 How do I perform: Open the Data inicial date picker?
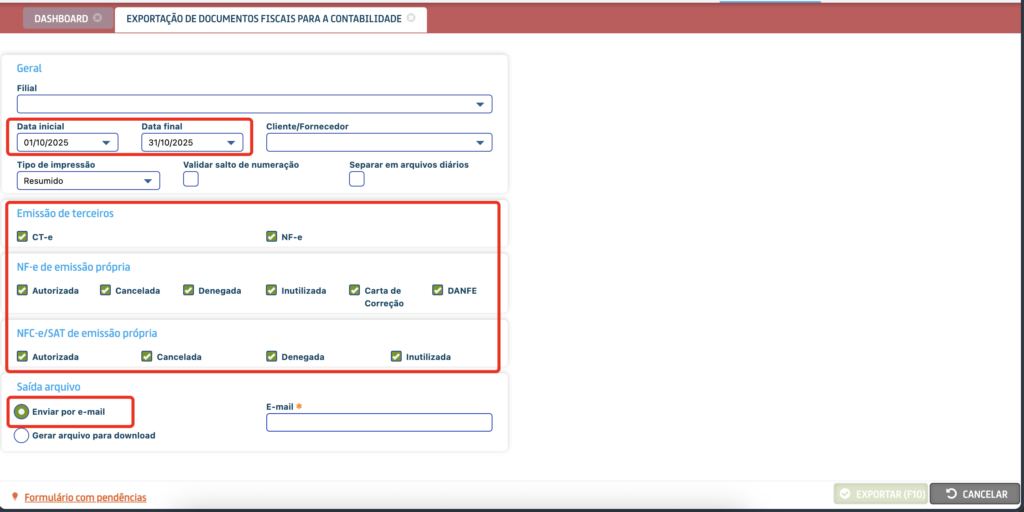[x=106, y=143]
